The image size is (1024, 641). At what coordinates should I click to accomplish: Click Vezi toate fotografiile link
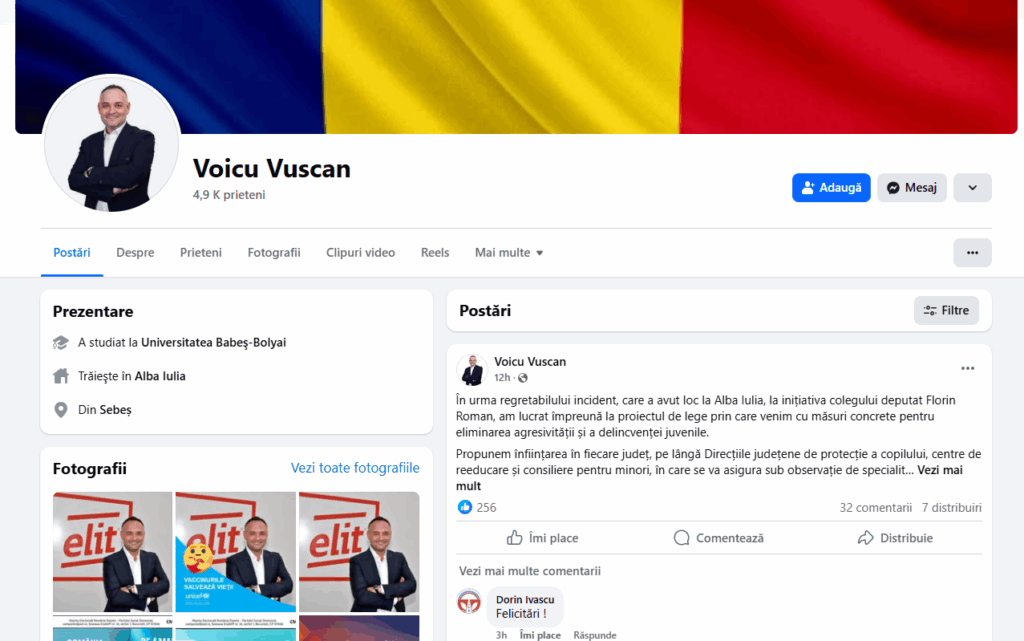[355, 468]
